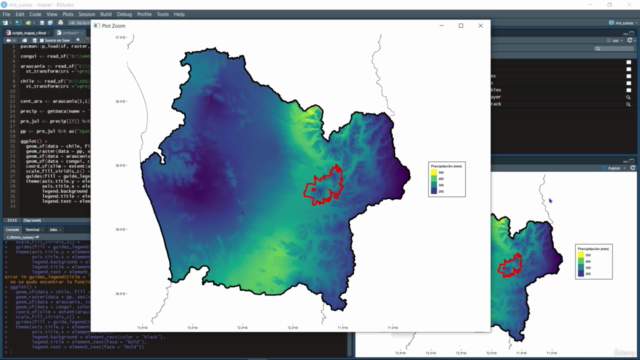Viewport: 640px width, 360px height.
Task: Click the Environment pane refresh icon
Action: pyautogui.click(x=630, y=40)
